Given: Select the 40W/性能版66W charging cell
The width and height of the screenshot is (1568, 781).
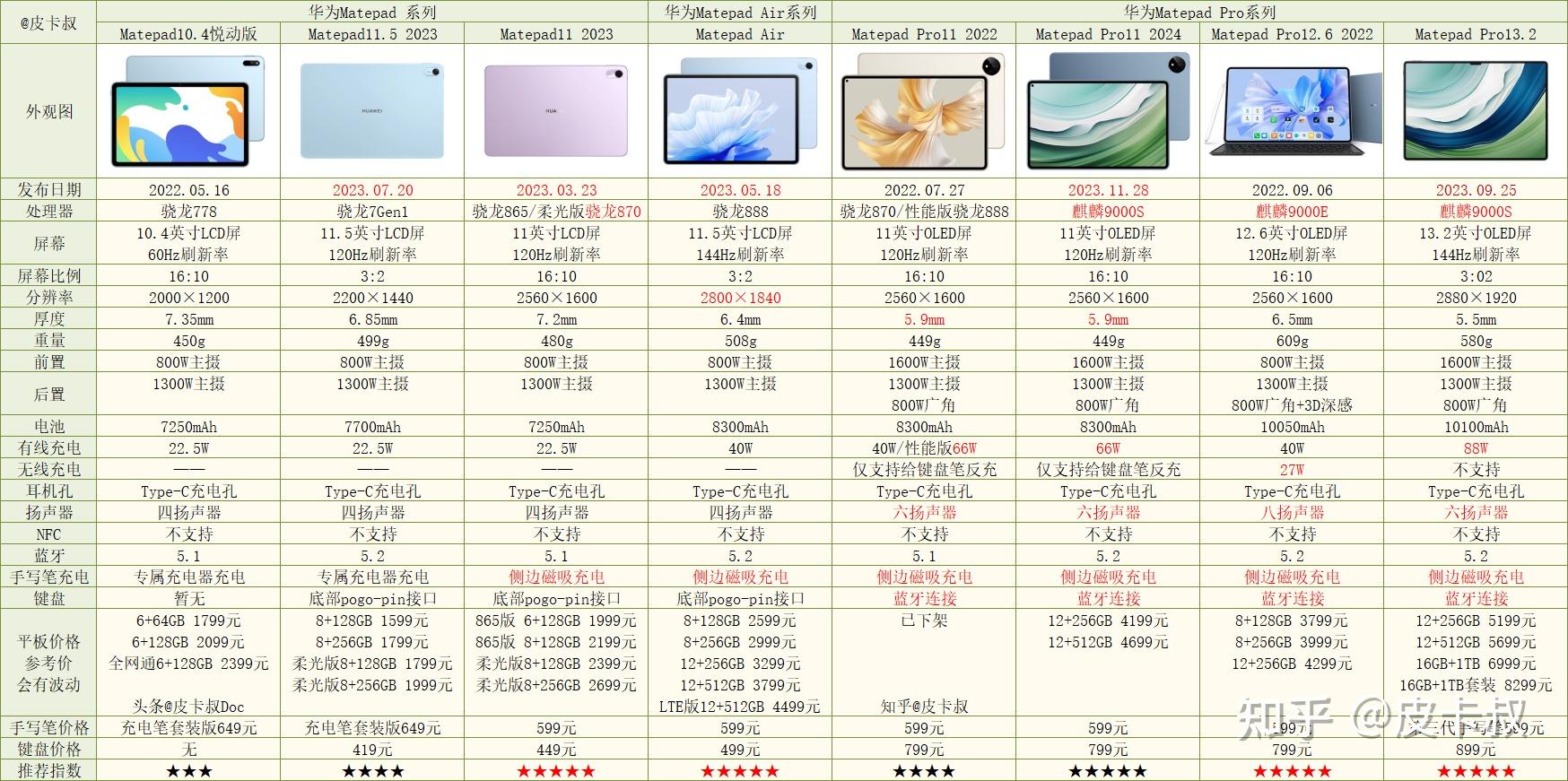Looking at the screenshot, I should tap(924, 448).
